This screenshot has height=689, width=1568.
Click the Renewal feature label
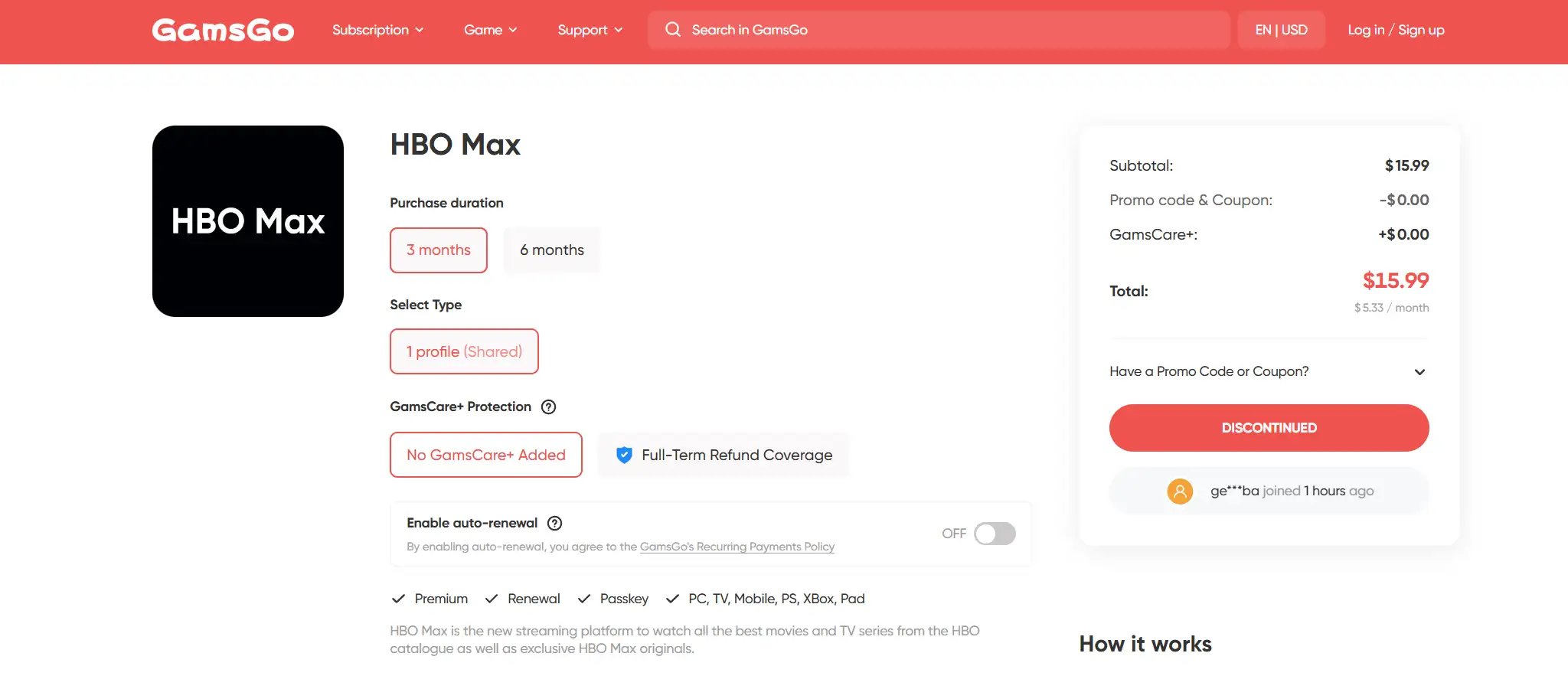[x=534, y=599]
